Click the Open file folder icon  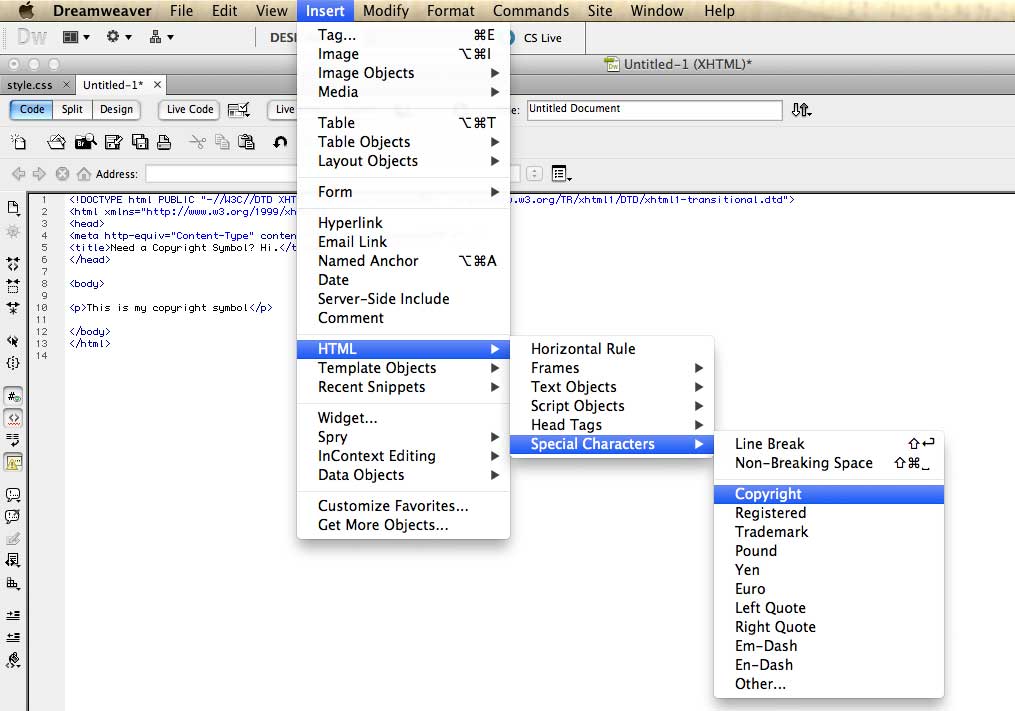click(56, 142)
